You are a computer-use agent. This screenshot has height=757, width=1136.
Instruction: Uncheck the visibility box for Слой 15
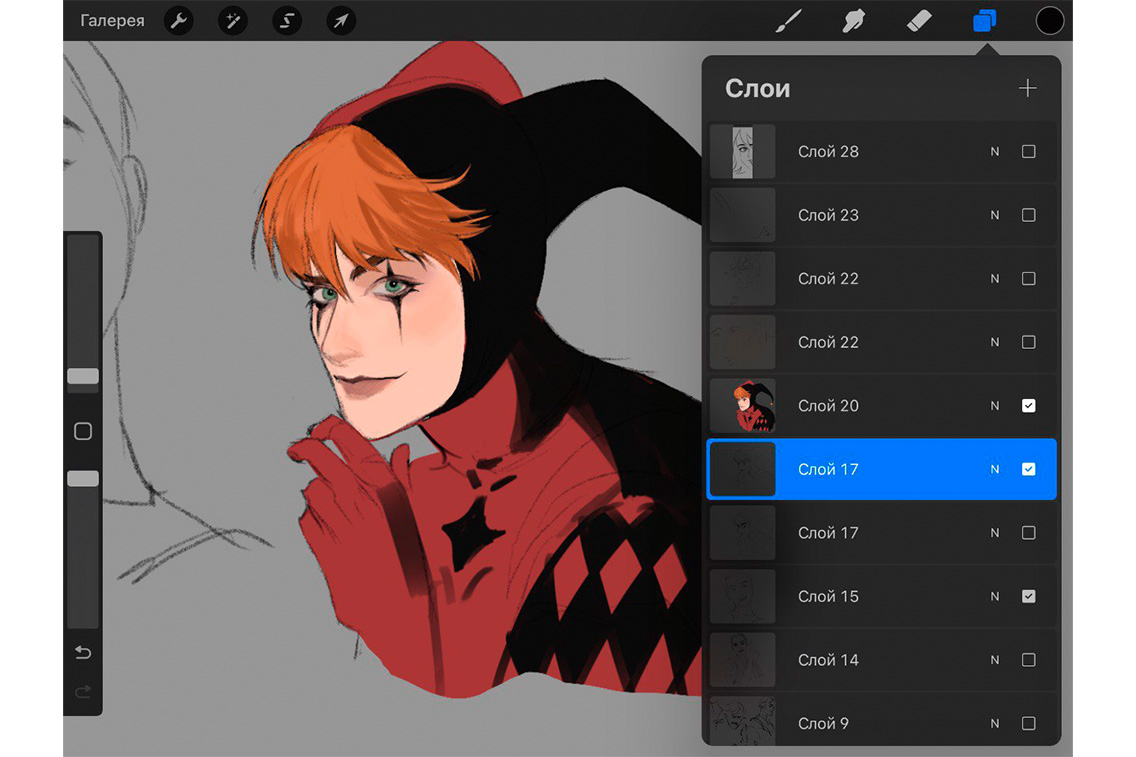point(1028,597)
